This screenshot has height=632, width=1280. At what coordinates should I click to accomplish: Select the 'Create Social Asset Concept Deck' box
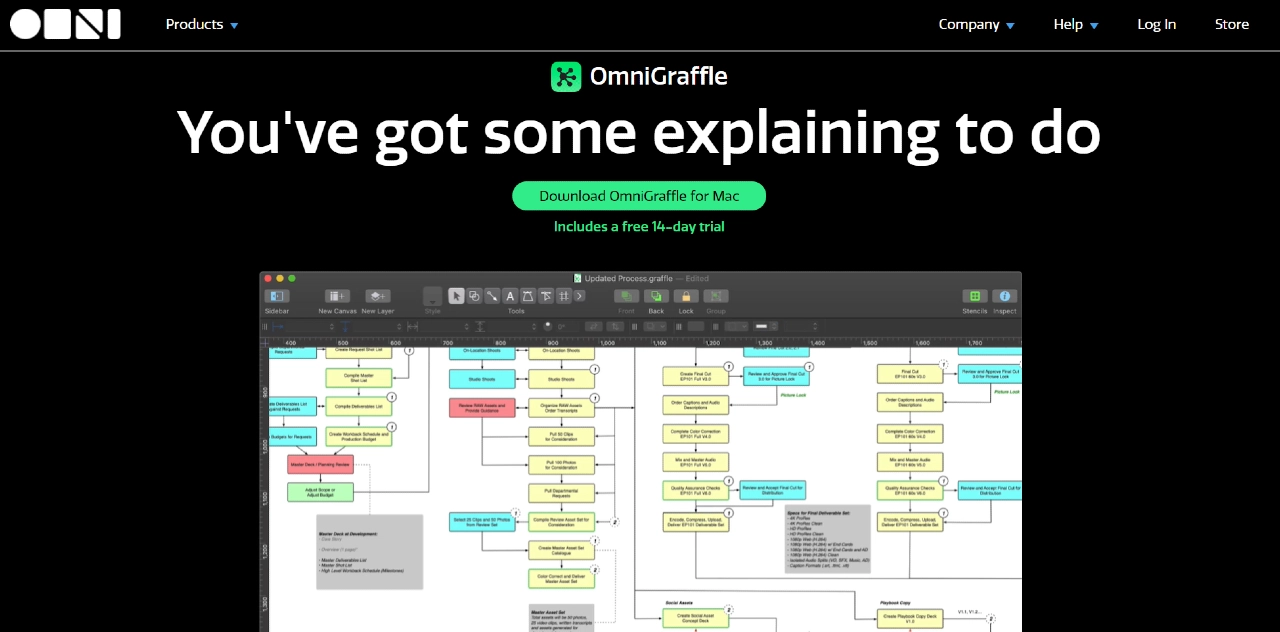coord(696,619)
